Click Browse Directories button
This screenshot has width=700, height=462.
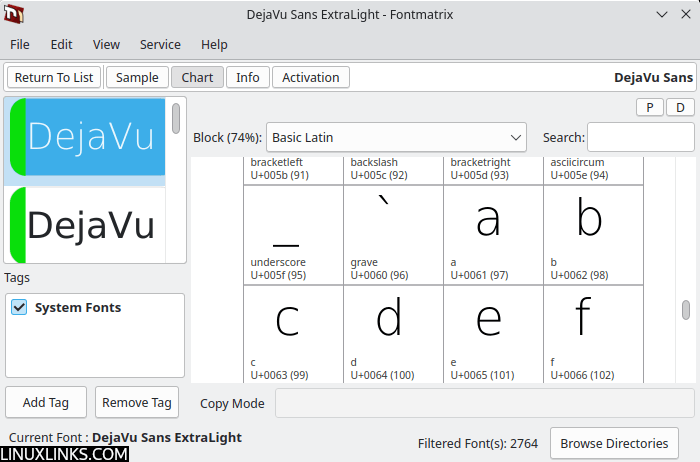pos(614,443)
